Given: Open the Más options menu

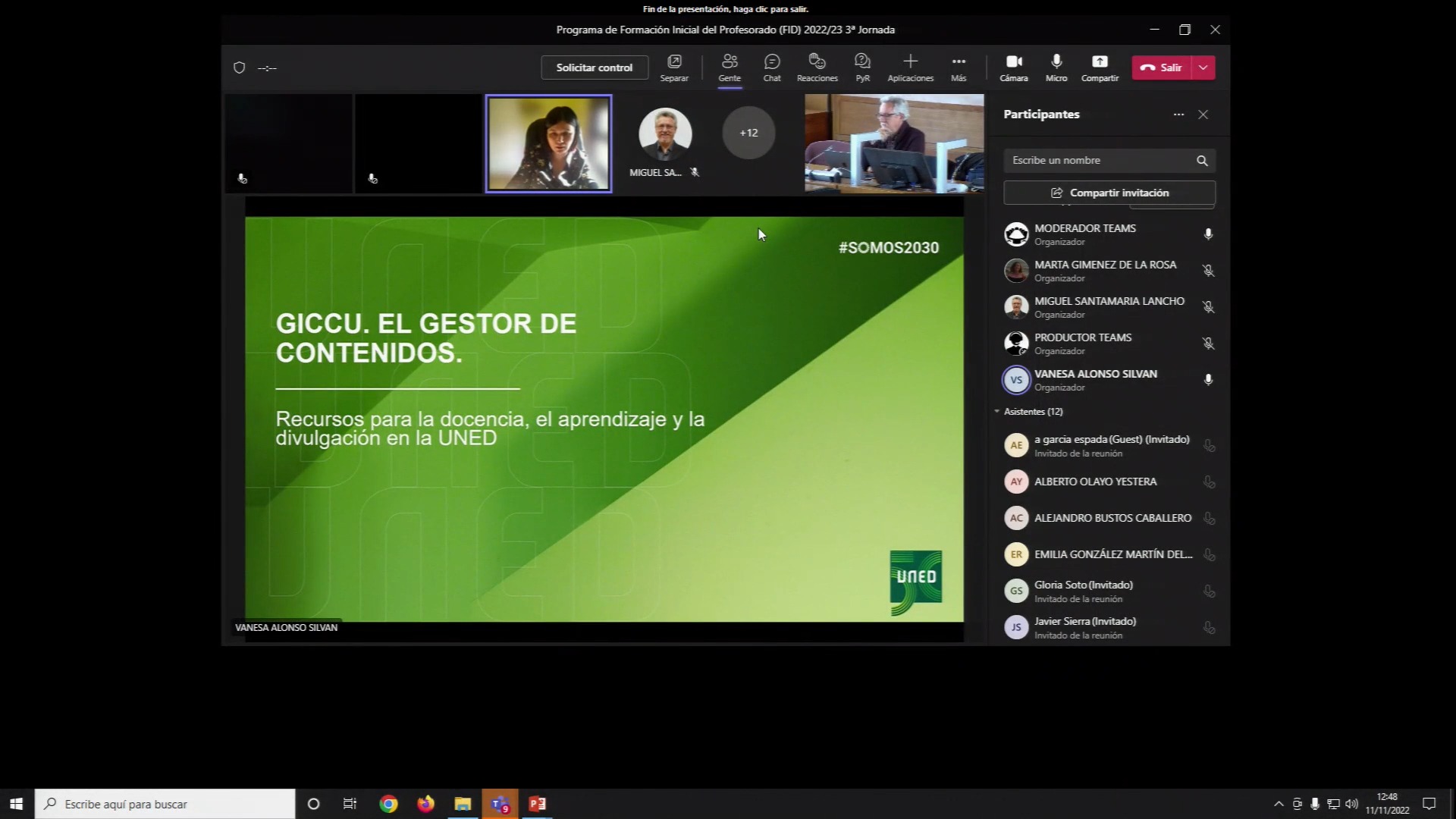Looking at the screenshot, I should 959,67.
